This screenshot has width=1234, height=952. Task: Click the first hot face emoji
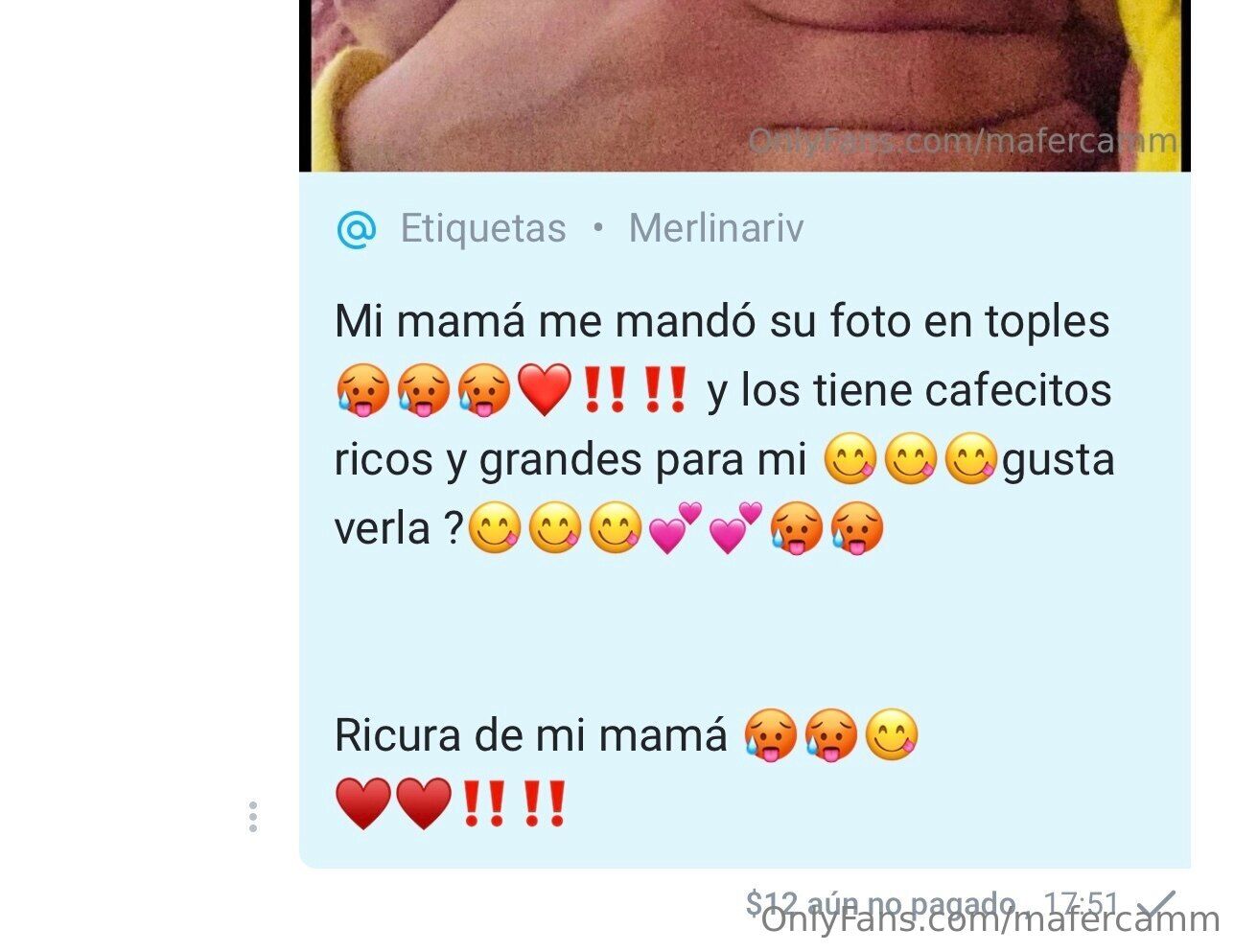coord(362,390)
